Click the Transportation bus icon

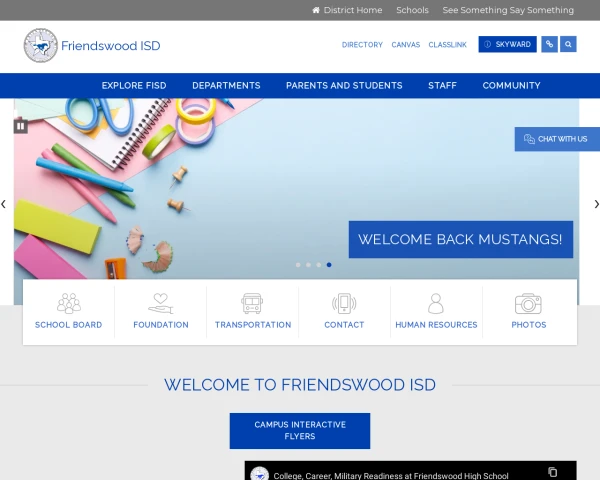tap(252, 303)
